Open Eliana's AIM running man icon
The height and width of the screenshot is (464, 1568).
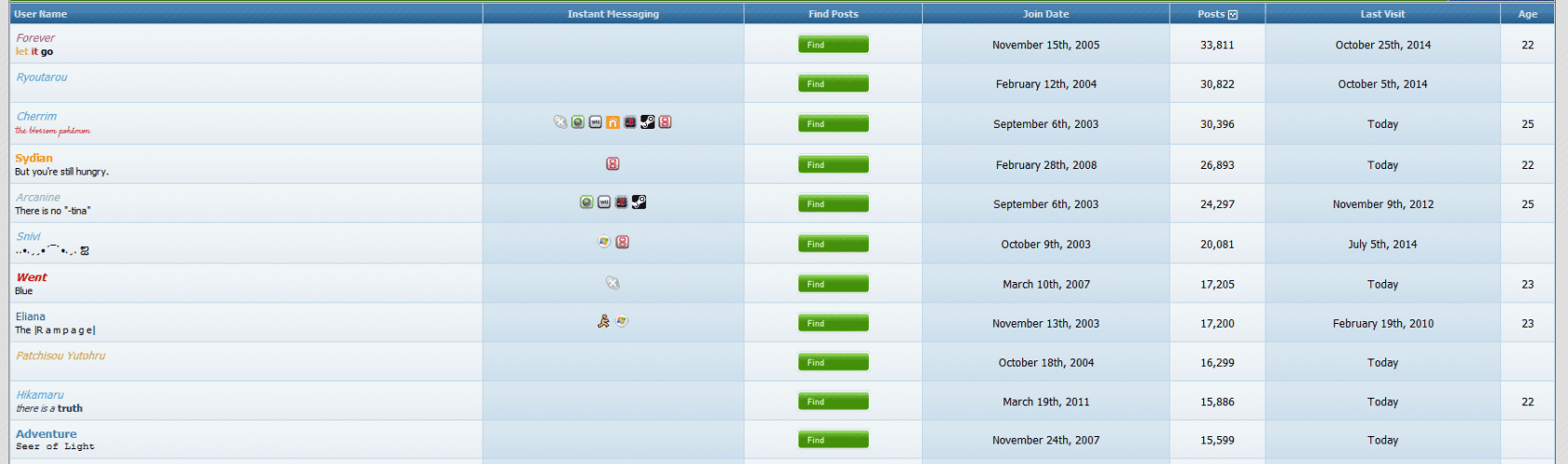[604, 321]
